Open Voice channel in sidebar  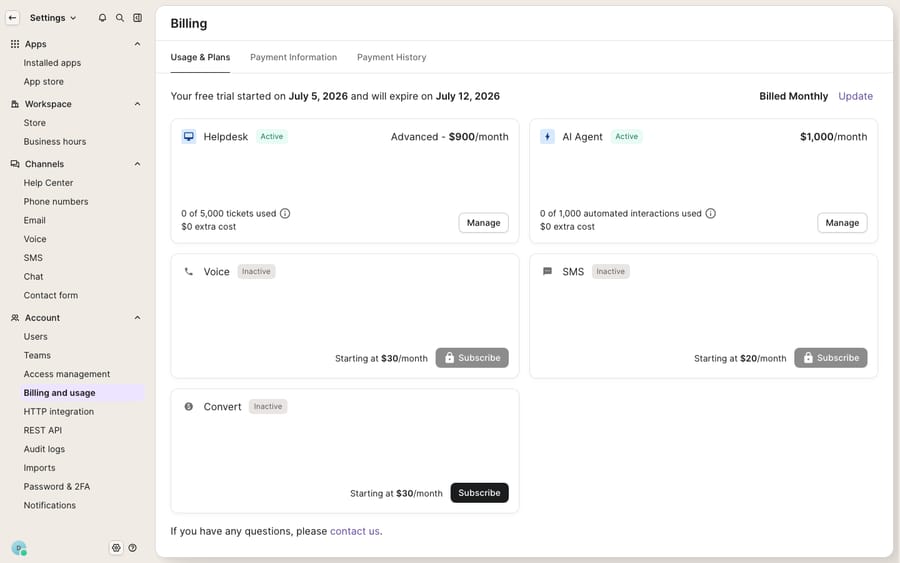(35, 239)
